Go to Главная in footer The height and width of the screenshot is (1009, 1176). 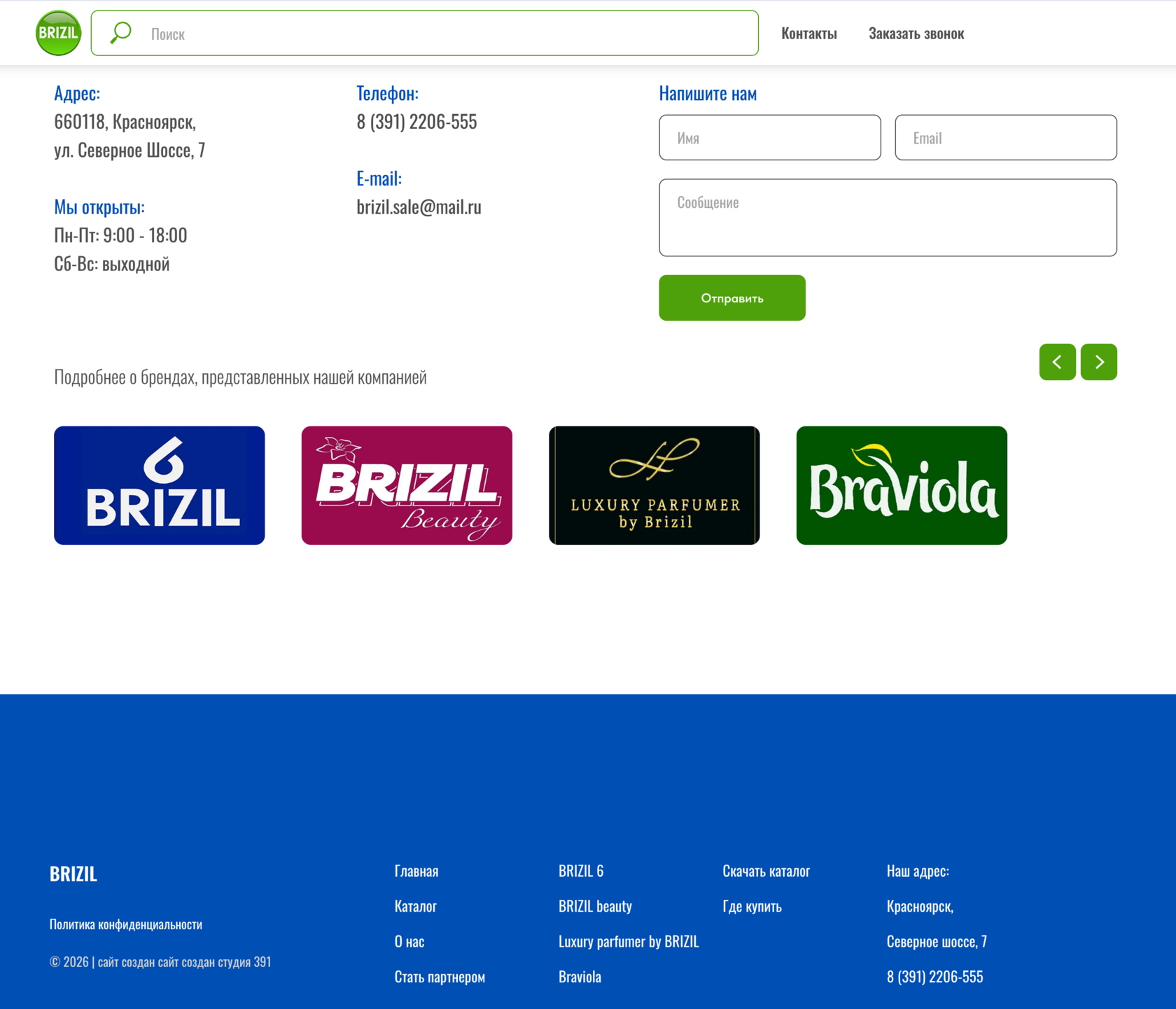416,871
